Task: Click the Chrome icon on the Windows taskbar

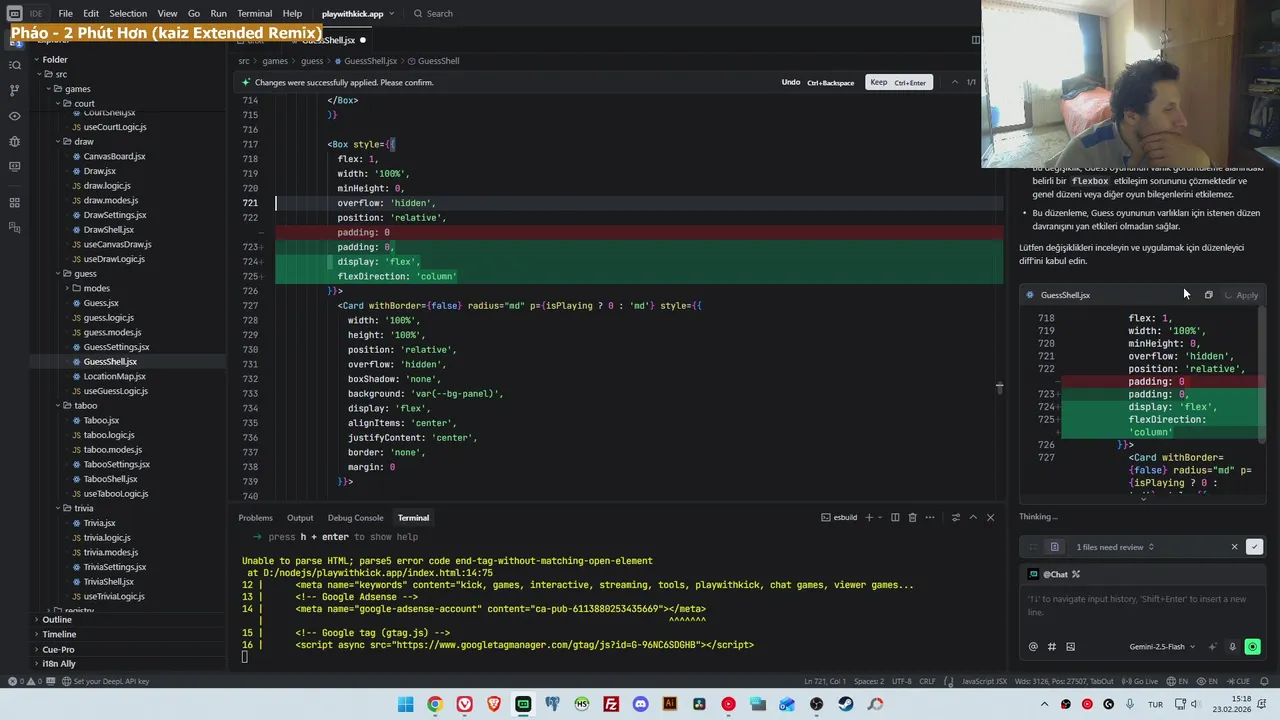Action: 435,704
